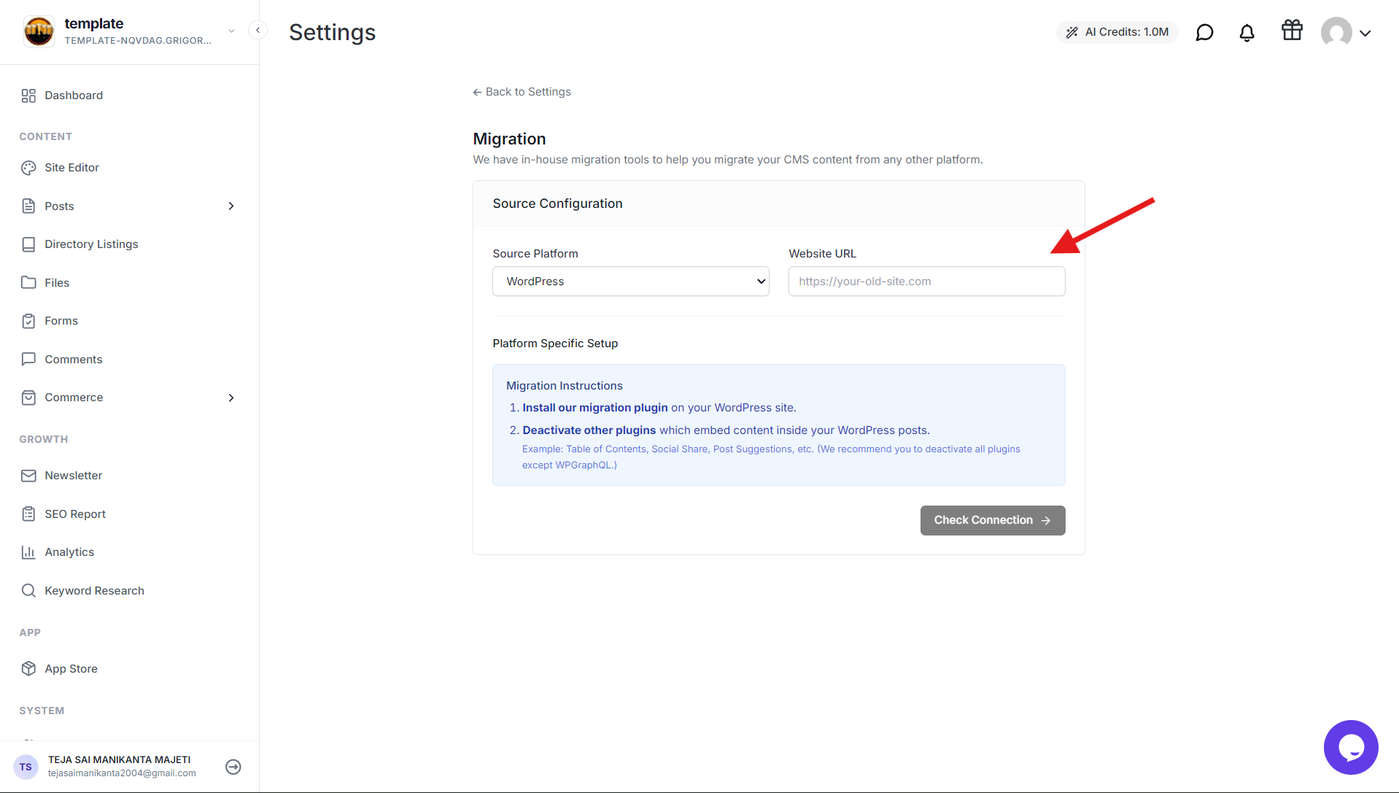Expand the Commerce submenu chevron
The height and width of the screenshot is (793, 1399).
(x=231, y=398)
